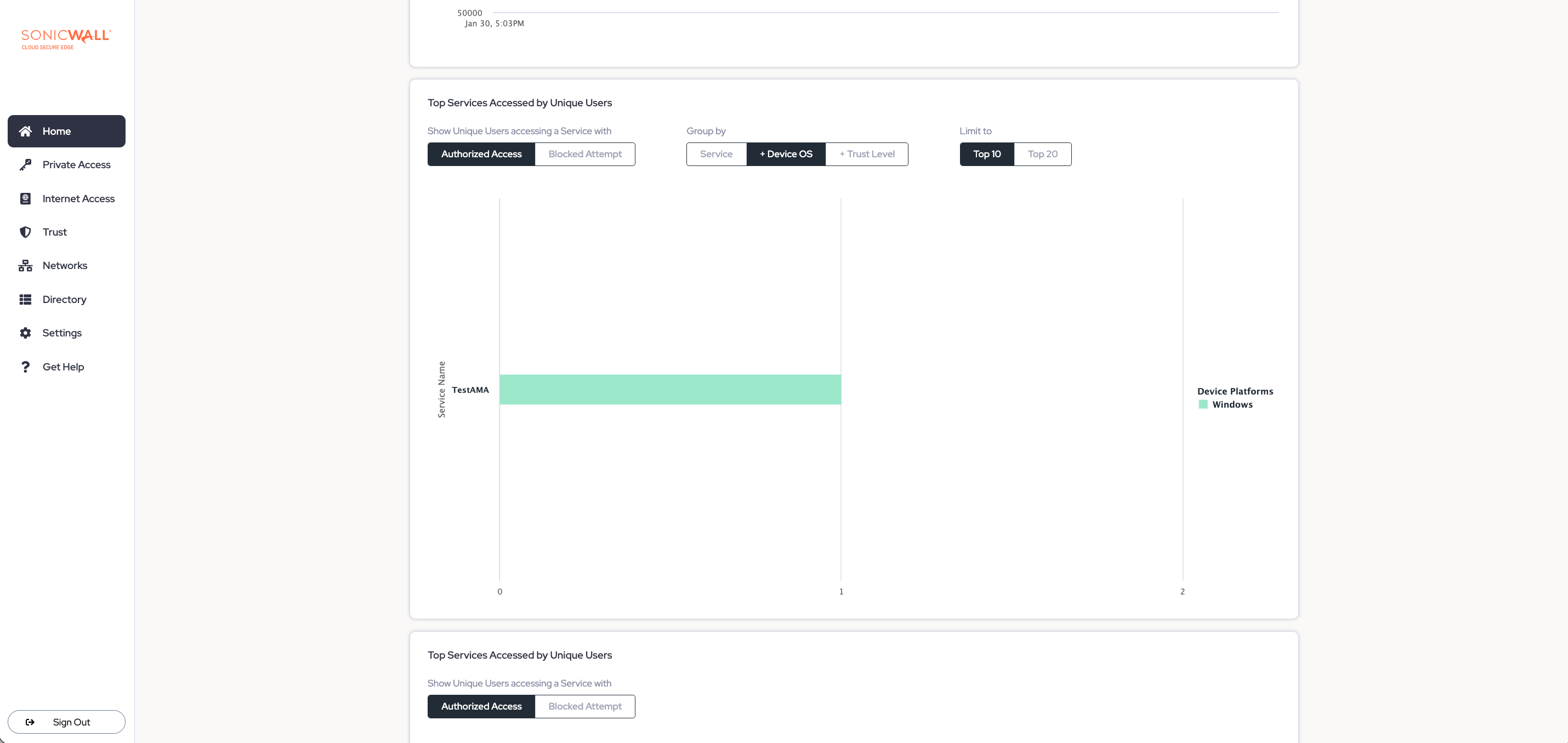Click the Directory list icon

[x=25, y=299]
